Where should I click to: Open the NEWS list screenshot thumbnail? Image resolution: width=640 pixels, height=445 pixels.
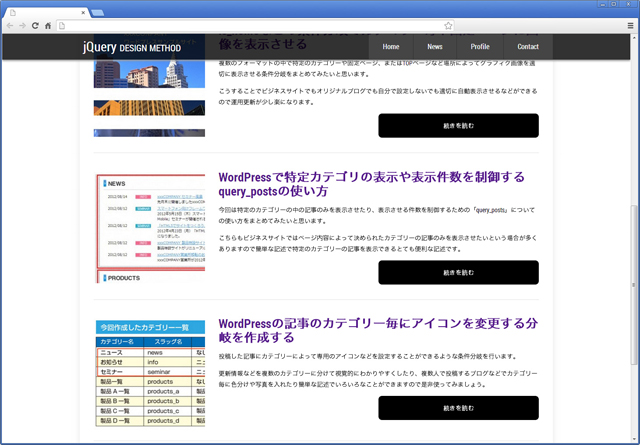pyautogui.click(x=150, y=229)
